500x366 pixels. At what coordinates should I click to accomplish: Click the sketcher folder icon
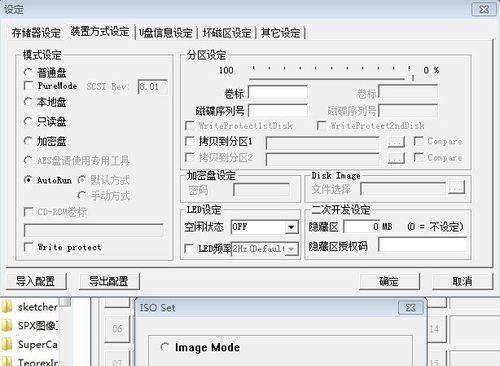tap(7, 307)
